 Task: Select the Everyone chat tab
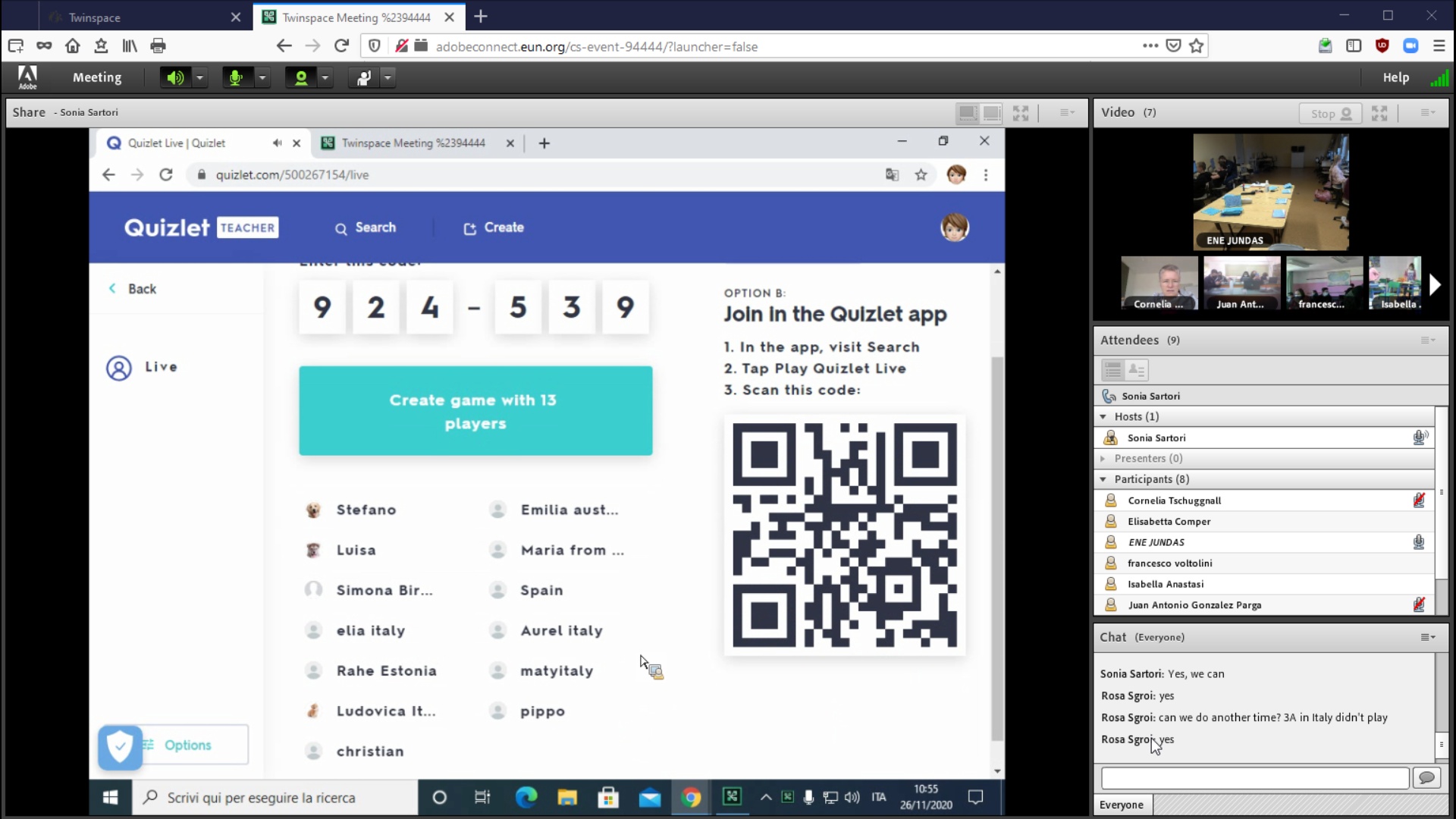click(x=1122, y=805)
